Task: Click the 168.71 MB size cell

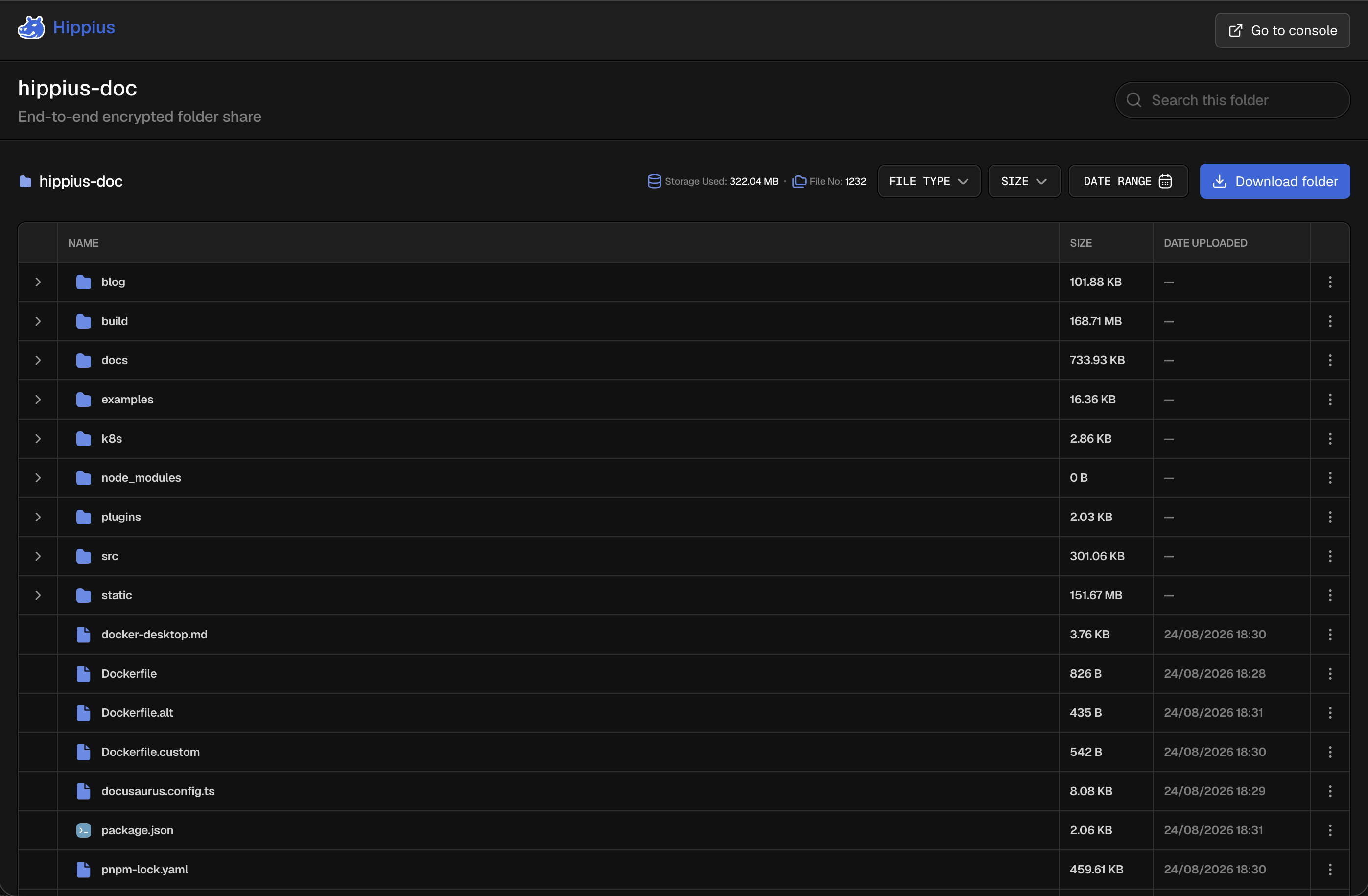Action: pos(1096,321)
